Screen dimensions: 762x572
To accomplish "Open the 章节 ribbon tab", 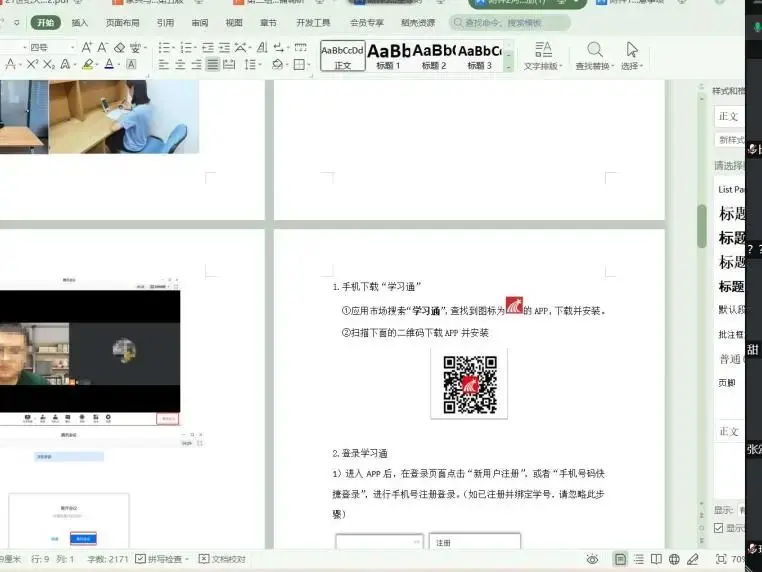I will 268,23.
